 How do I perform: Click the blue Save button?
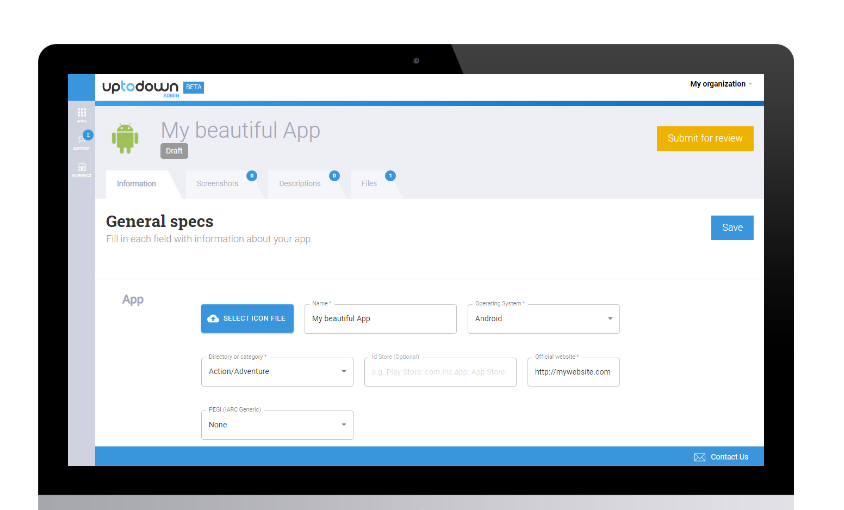click(732, 228)
